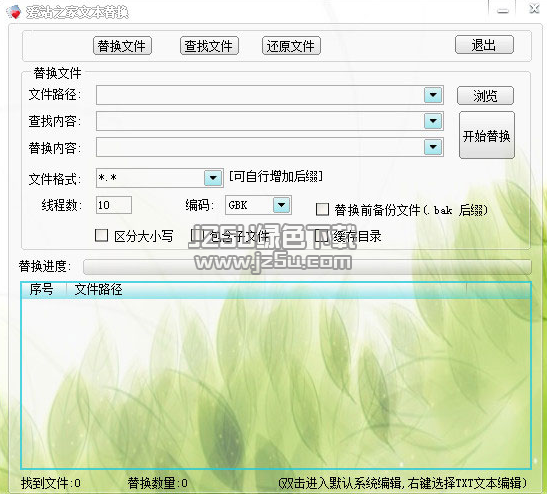The height and width of the screenshot is (494, 547).
Task: Expand the 替换内容 dropdown arrow
Action: click(433, 147)
